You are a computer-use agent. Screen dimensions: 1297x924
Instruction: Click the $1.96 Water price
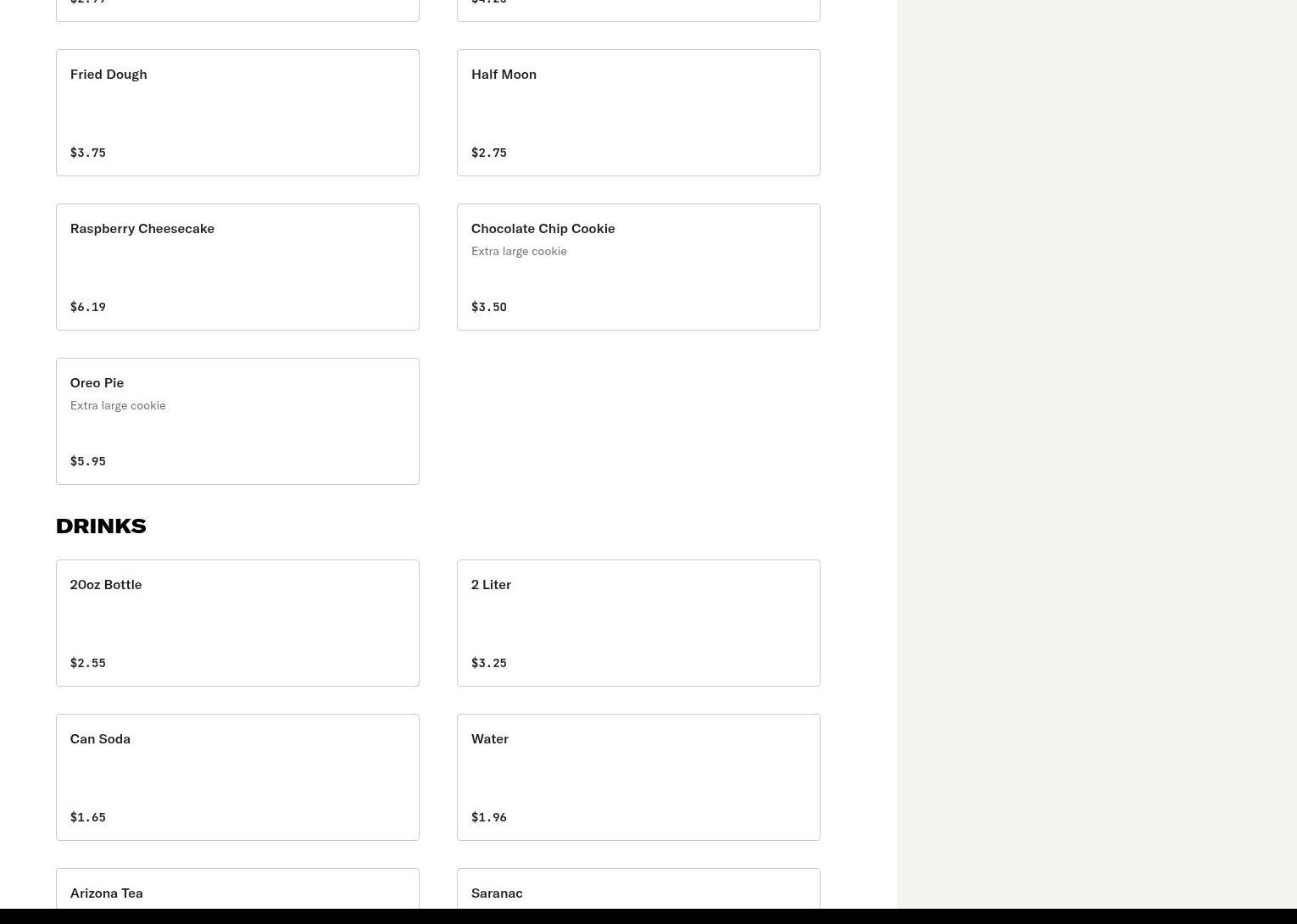(x=489, y=817)
